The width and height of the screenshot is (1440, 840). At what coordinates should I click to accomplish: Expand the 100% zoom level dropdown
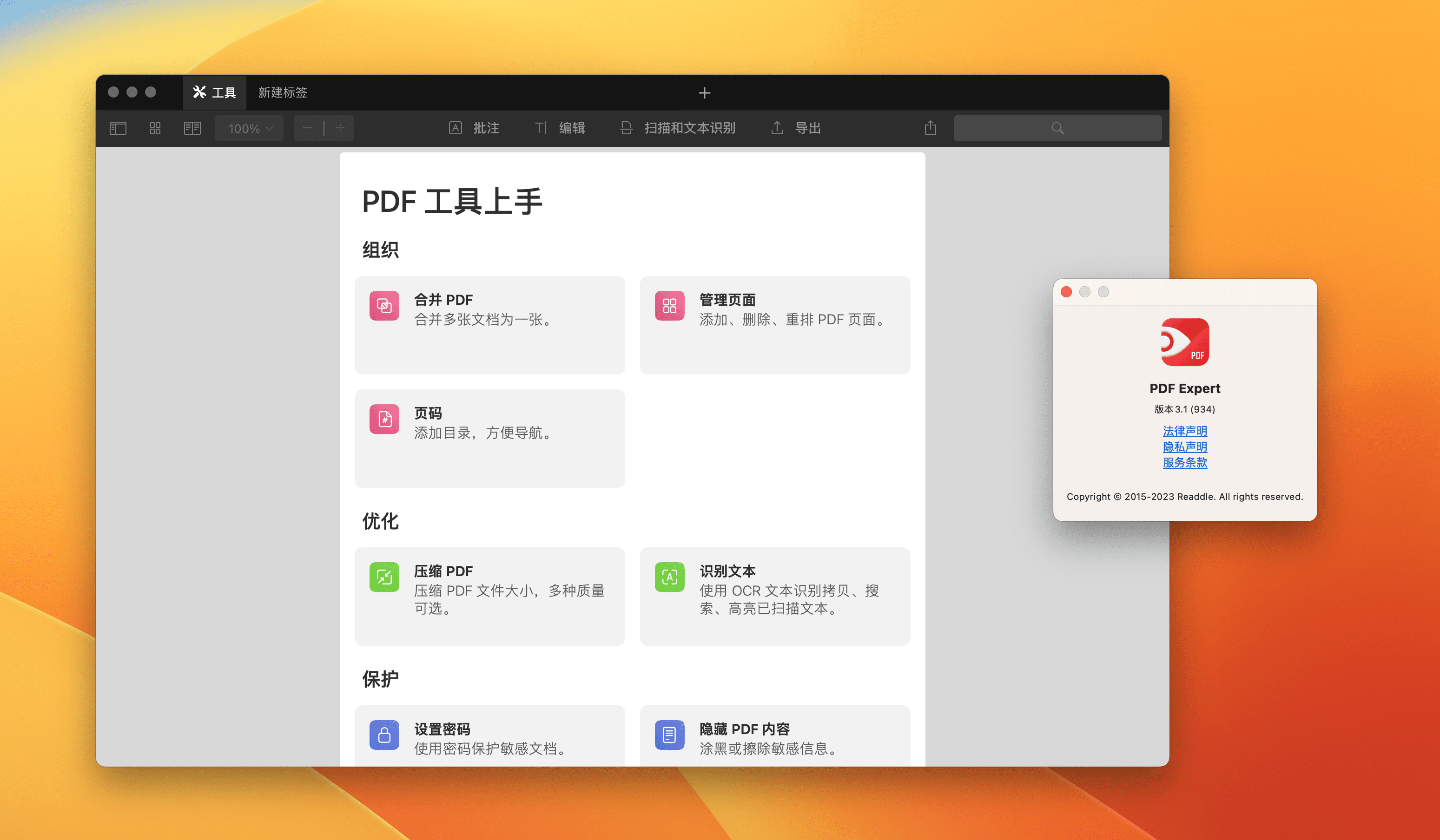[249, 128]
